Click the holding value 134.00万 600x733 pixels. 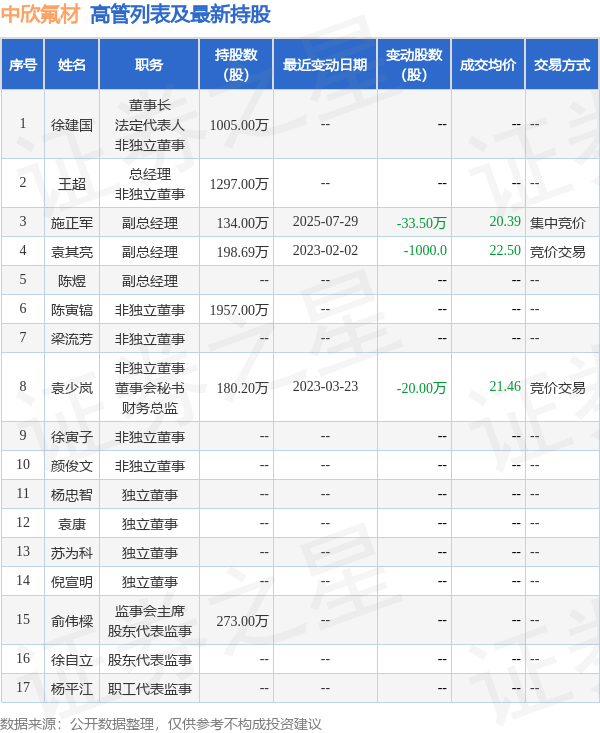pos(242,223)
